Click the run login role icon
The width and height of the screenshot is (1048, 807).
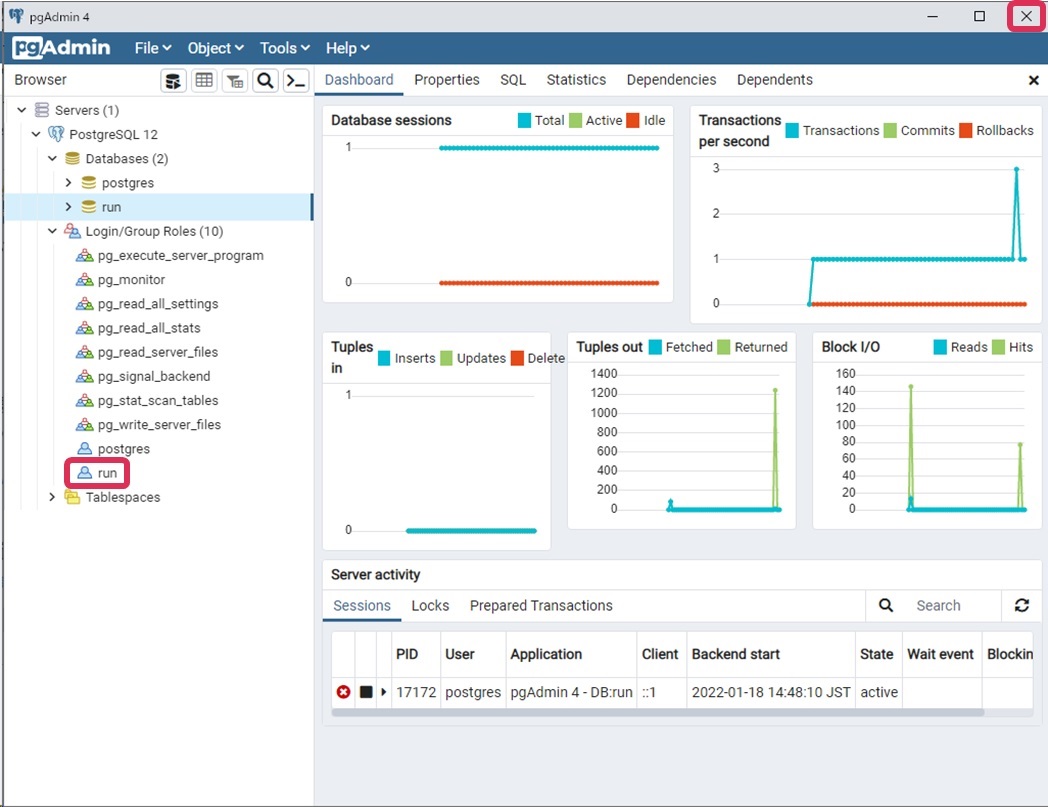point(84,473)
